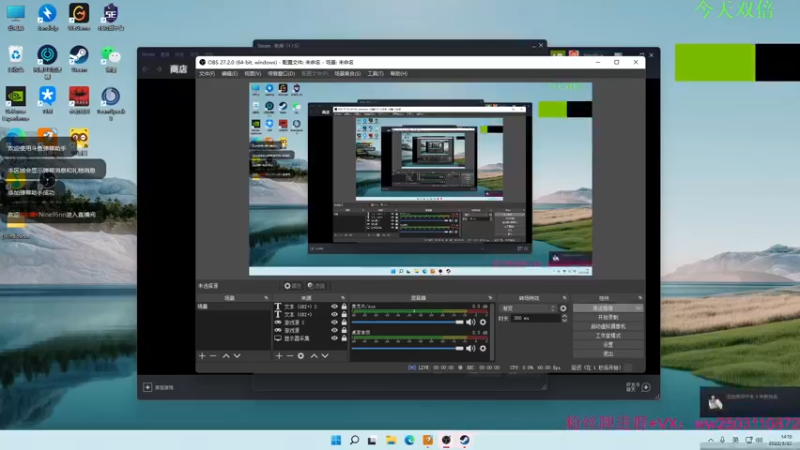Remove the selected source with minus icon
This screenshot has width=800, height=450.
click(x=290, y=356)
